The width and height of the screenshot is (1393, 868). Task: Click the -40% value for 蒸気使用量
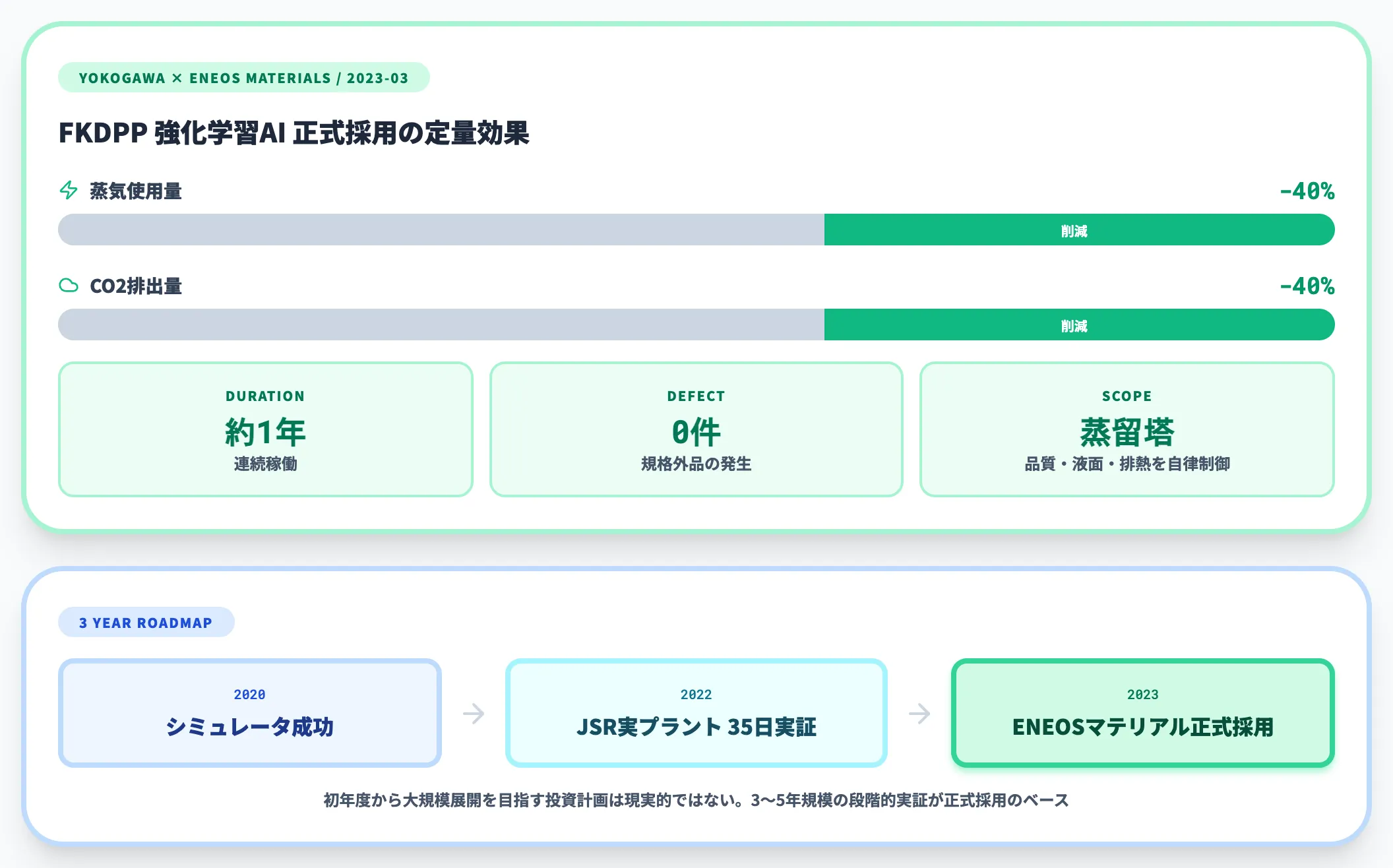pos(1307,191)
